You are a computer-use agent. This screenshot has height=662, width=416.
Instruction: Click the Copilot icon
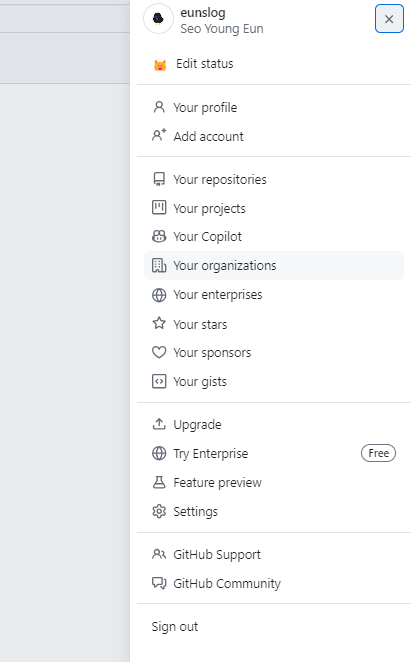click(159, 236)
